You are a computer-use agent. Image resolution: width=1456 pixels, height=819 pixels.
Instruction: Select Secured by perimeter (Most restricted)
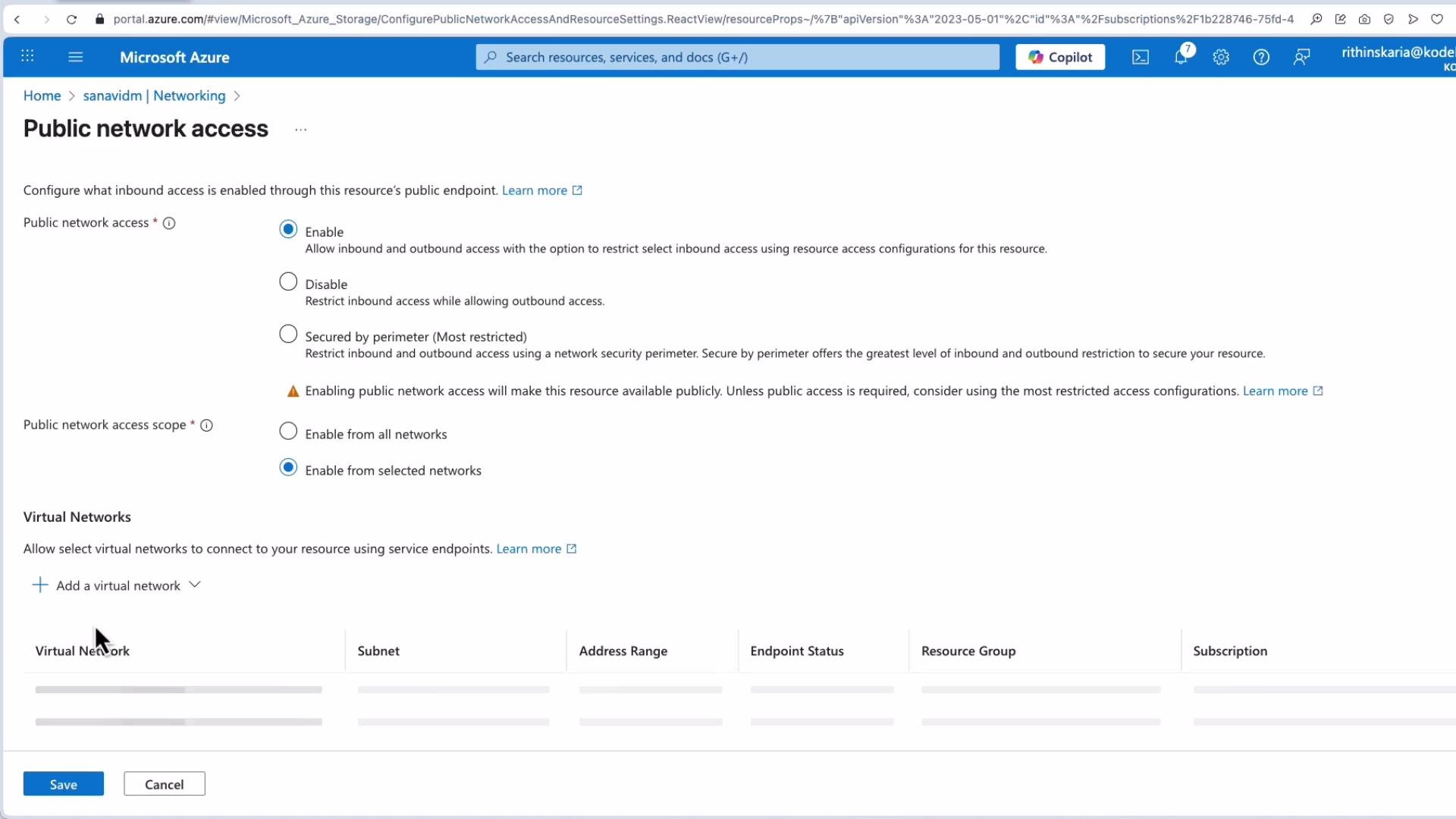point(288,334)
